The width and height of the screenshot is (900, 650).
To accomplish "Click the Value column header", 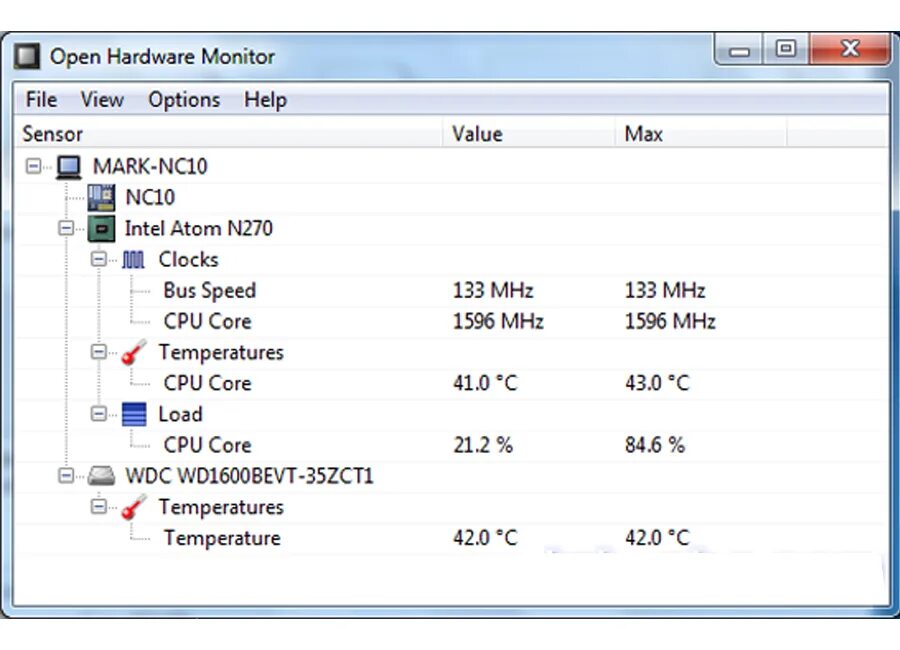I will pyautogui.click(x=529, y=134).
